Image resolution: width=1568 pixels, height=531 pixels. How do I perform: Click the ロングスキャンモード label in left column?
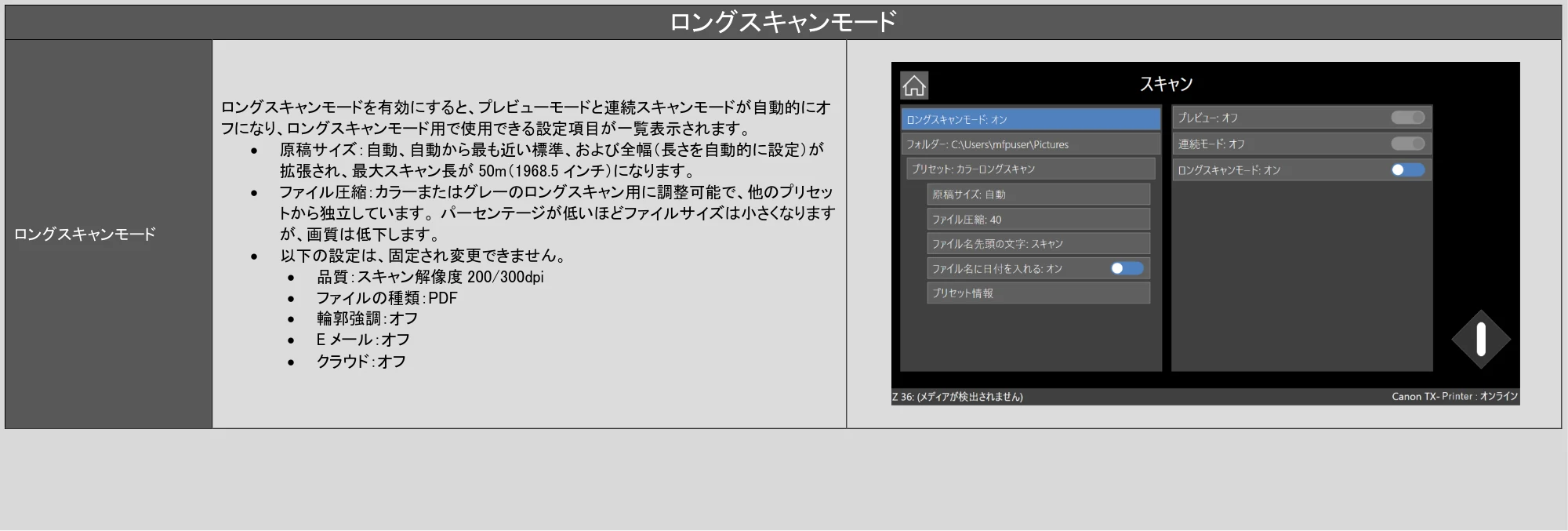tap(85, 234)
